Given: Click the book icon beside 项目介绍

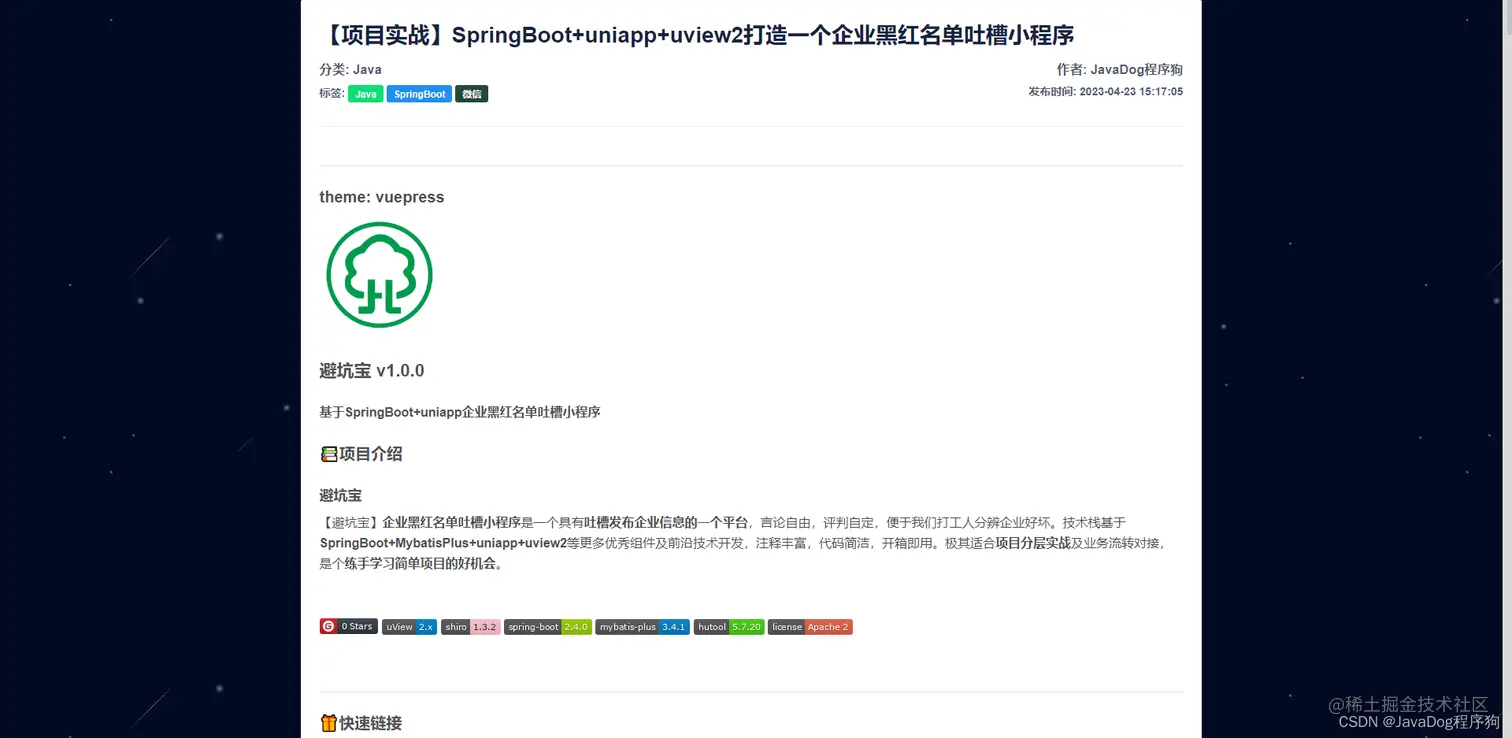Looking at the screenshot, I should pos(329,453).
